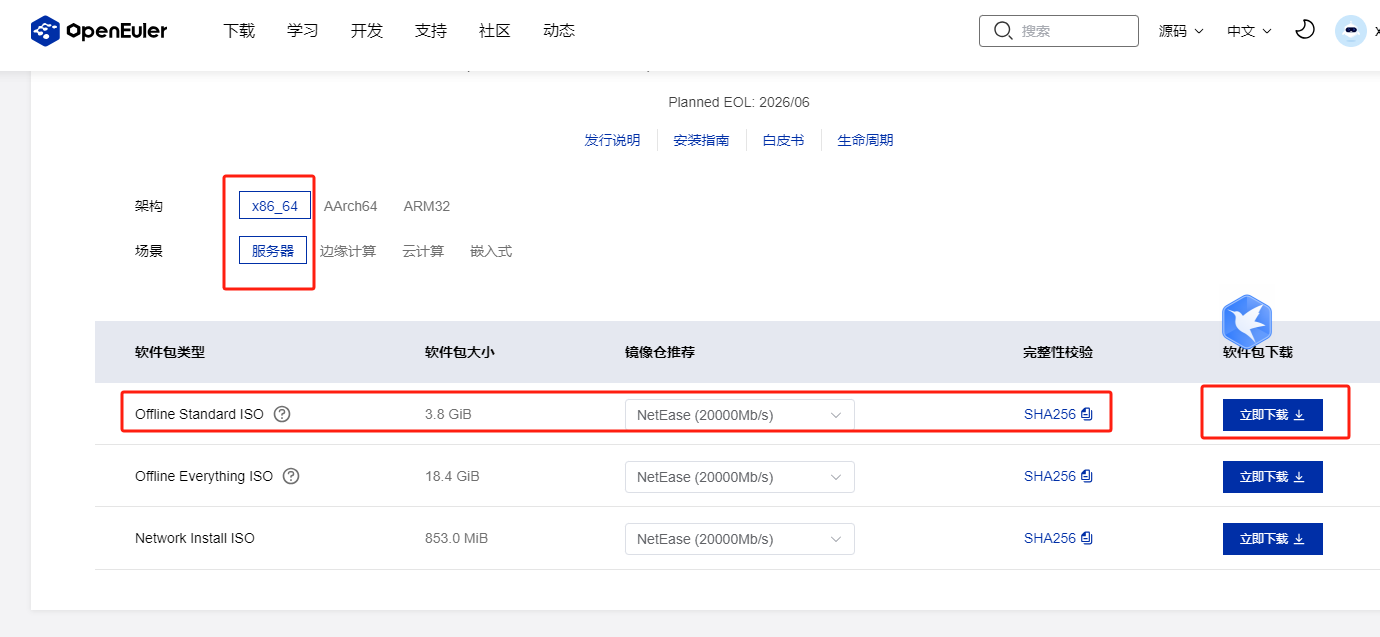Click help icon beside Offline Everything ISO
The image size is (1380, 637).
[x=291, y=476]
